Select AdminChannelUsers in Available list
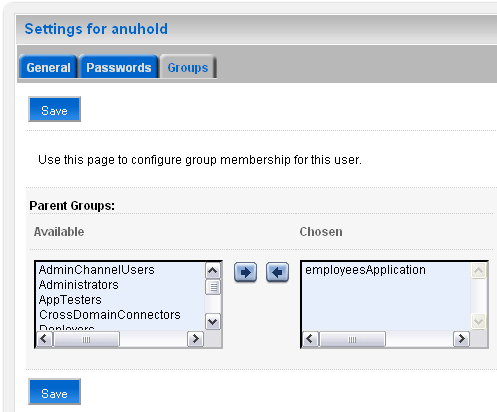This screenshot has height=412, width=497. (x=97, y=270)
